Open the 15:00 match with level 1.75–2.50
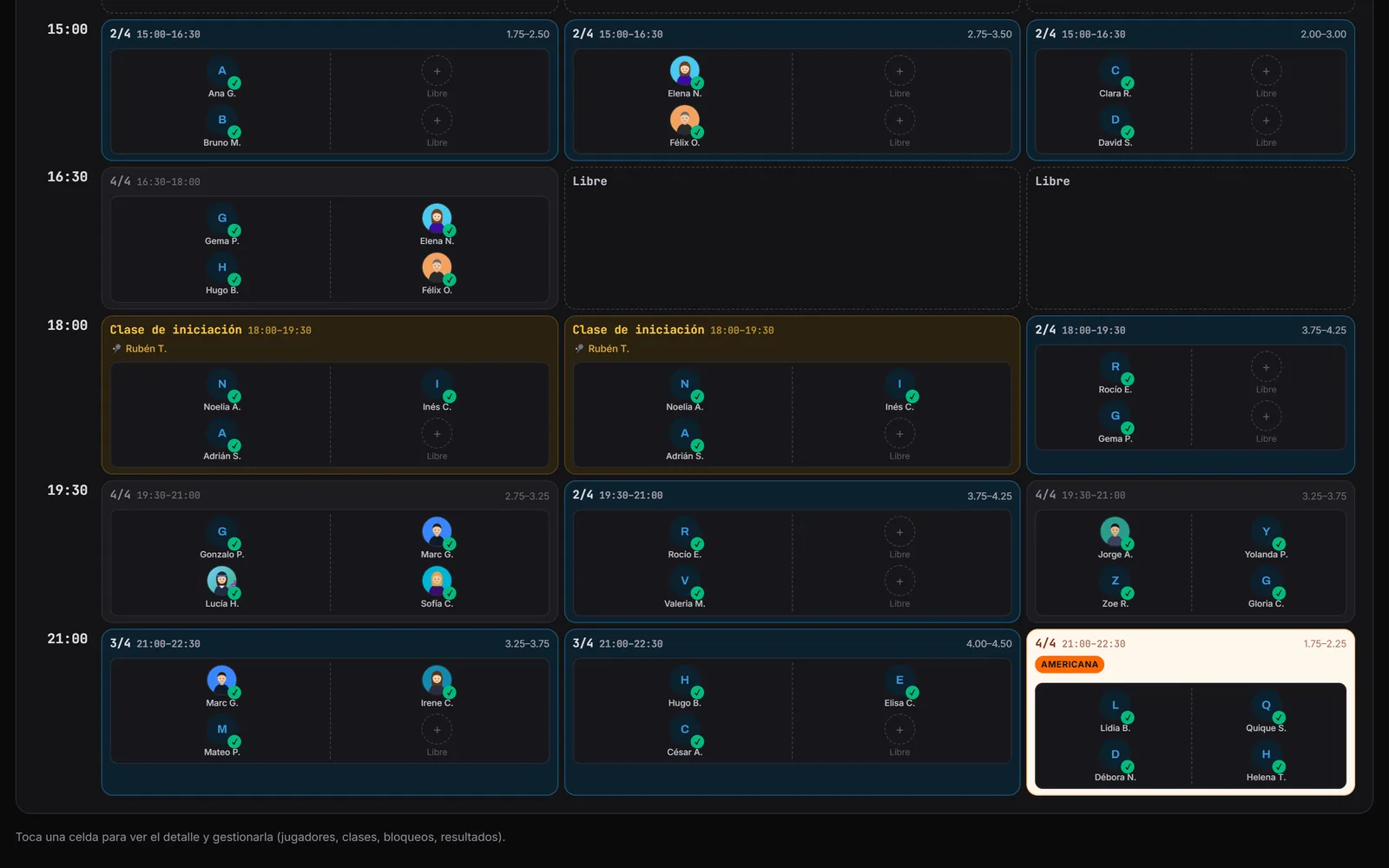This screenshot has height=868, width=1389. [330, 89]
